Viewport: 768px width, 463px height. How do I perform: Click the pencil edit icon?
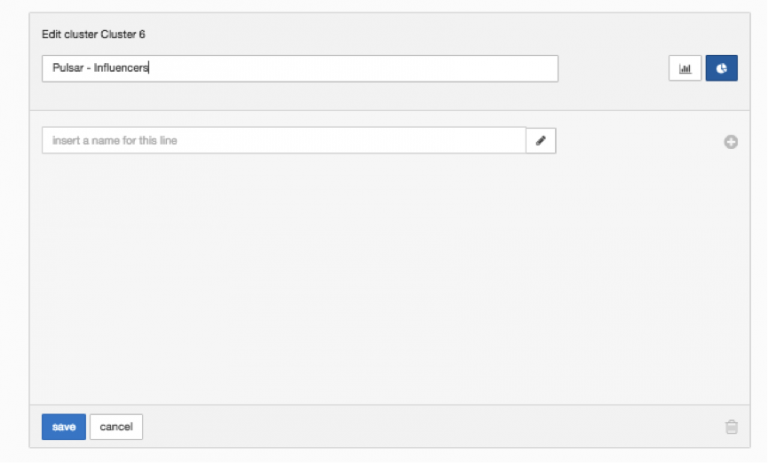click(x=541, y=141)
